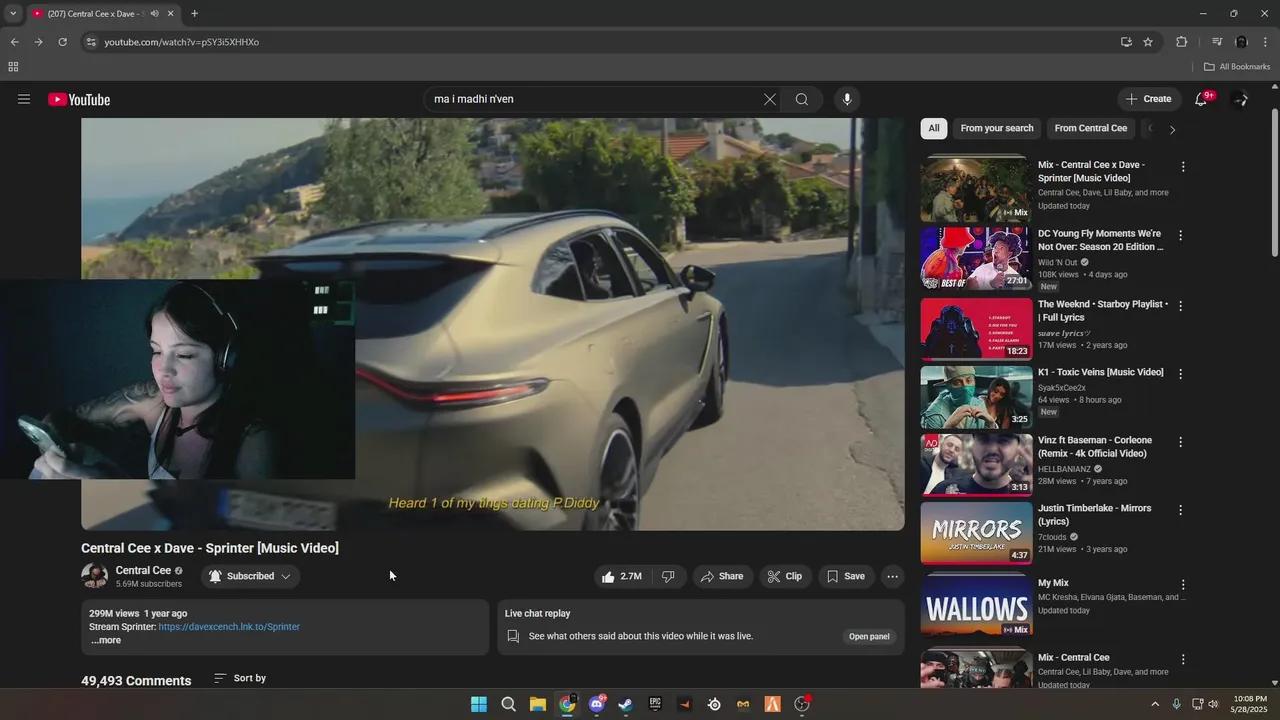Image resolution: width=1280 pixels, height=720 pixels.
Task: Open Chrome tab search dropdown
Action: (x=13, y=14)
